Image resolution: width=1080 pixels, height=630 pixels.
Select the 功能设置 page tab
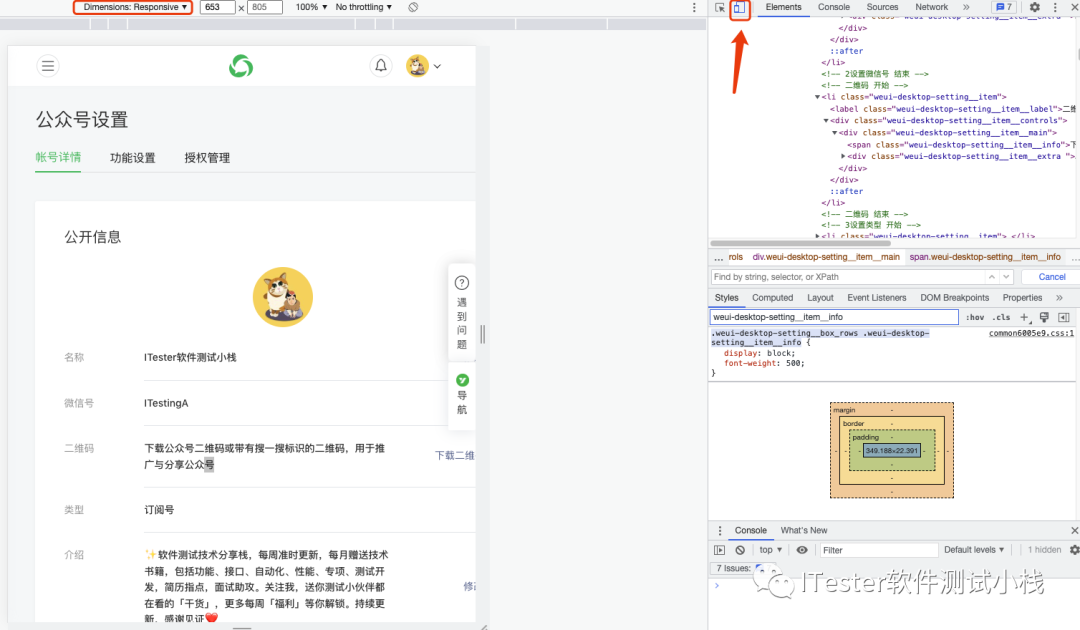click(x=132, y=158)
